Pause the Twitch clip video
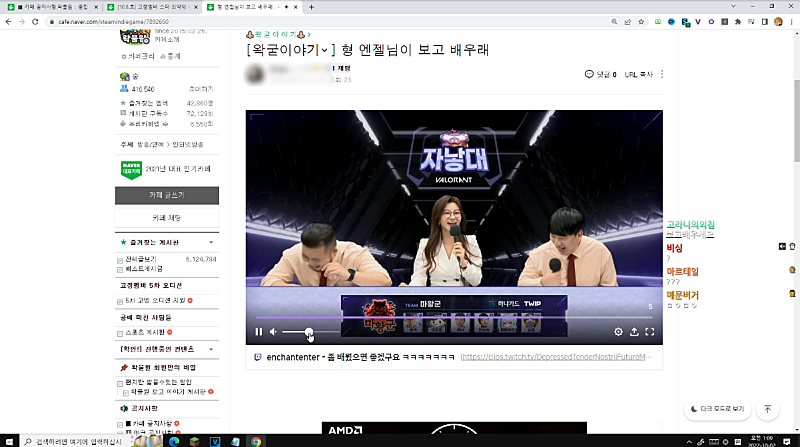The image size is (800, 447). pos(259,332)
